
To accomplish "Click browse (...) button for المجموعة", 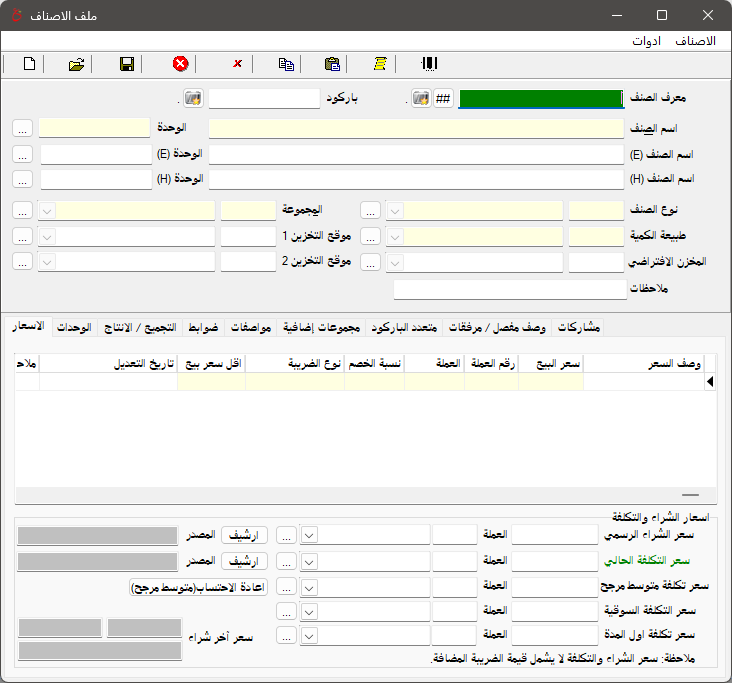I will point(22,211).
